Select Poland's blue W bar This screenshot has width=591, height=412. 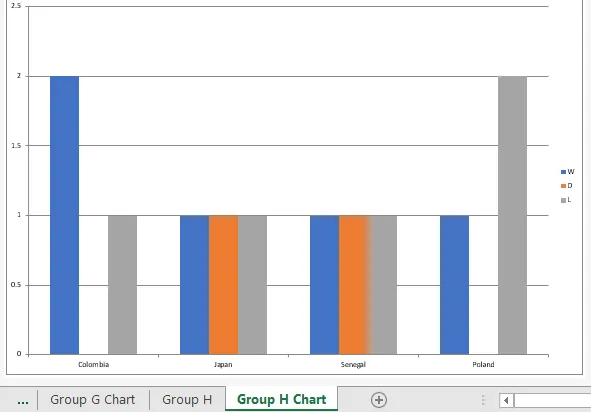(455, 285)
